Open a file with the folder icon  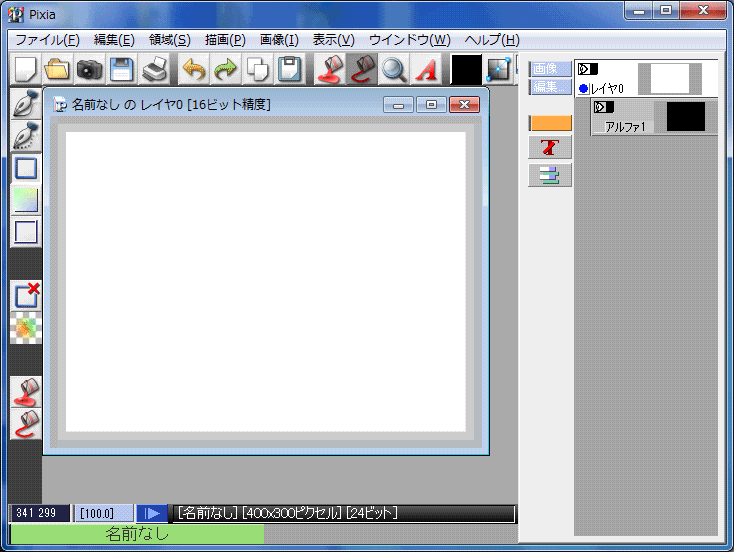[58, 69]
